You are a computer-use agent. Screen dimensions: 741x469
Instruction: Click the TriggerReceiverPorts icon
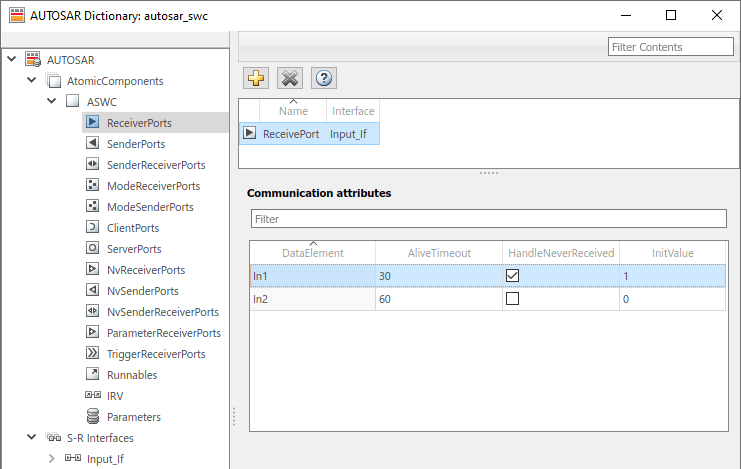93,353
